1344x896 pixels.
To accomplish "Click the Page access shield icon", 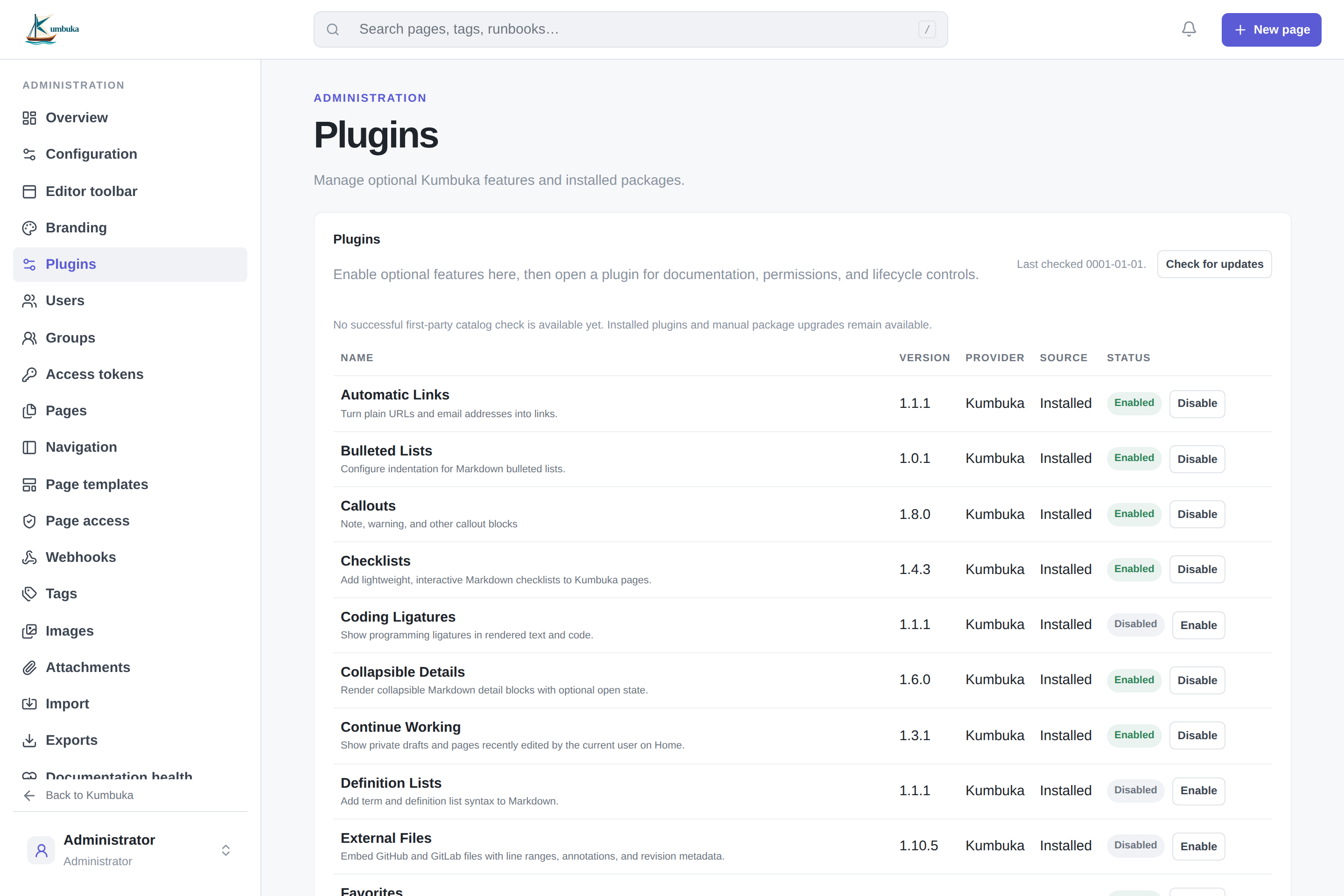I will point(29,521).
